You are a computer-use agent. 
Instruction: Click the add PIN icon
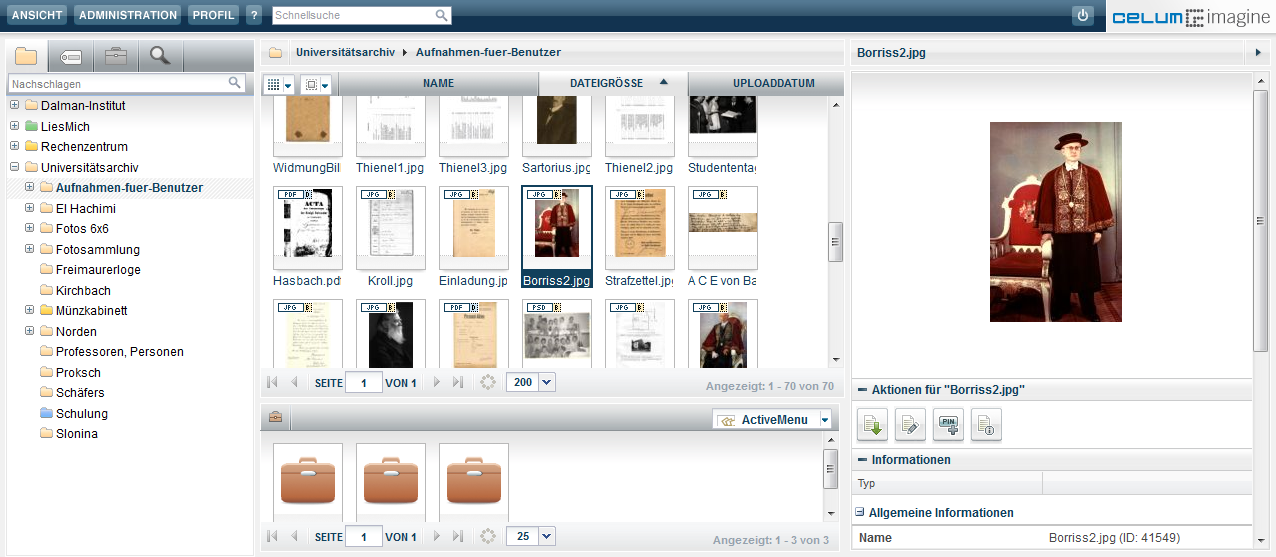(x=948, y=425)
